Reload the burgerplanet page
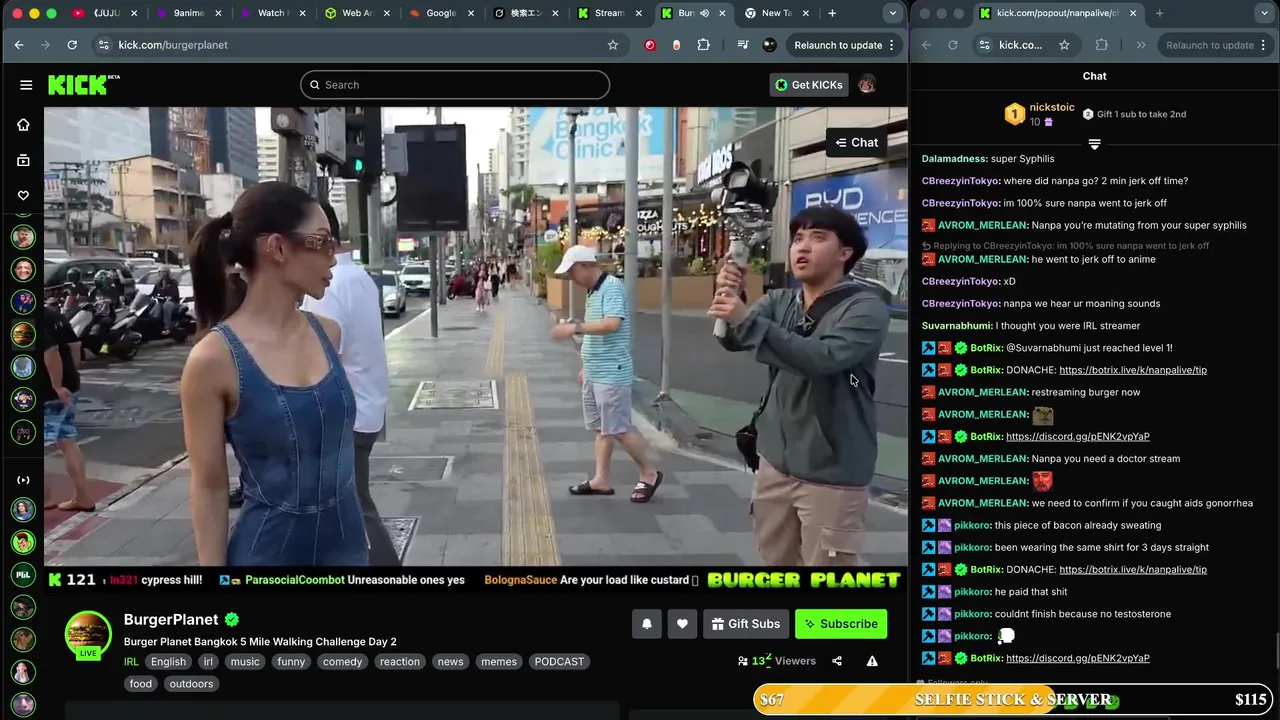The image size is (1280, 720). tap(72, 45)
